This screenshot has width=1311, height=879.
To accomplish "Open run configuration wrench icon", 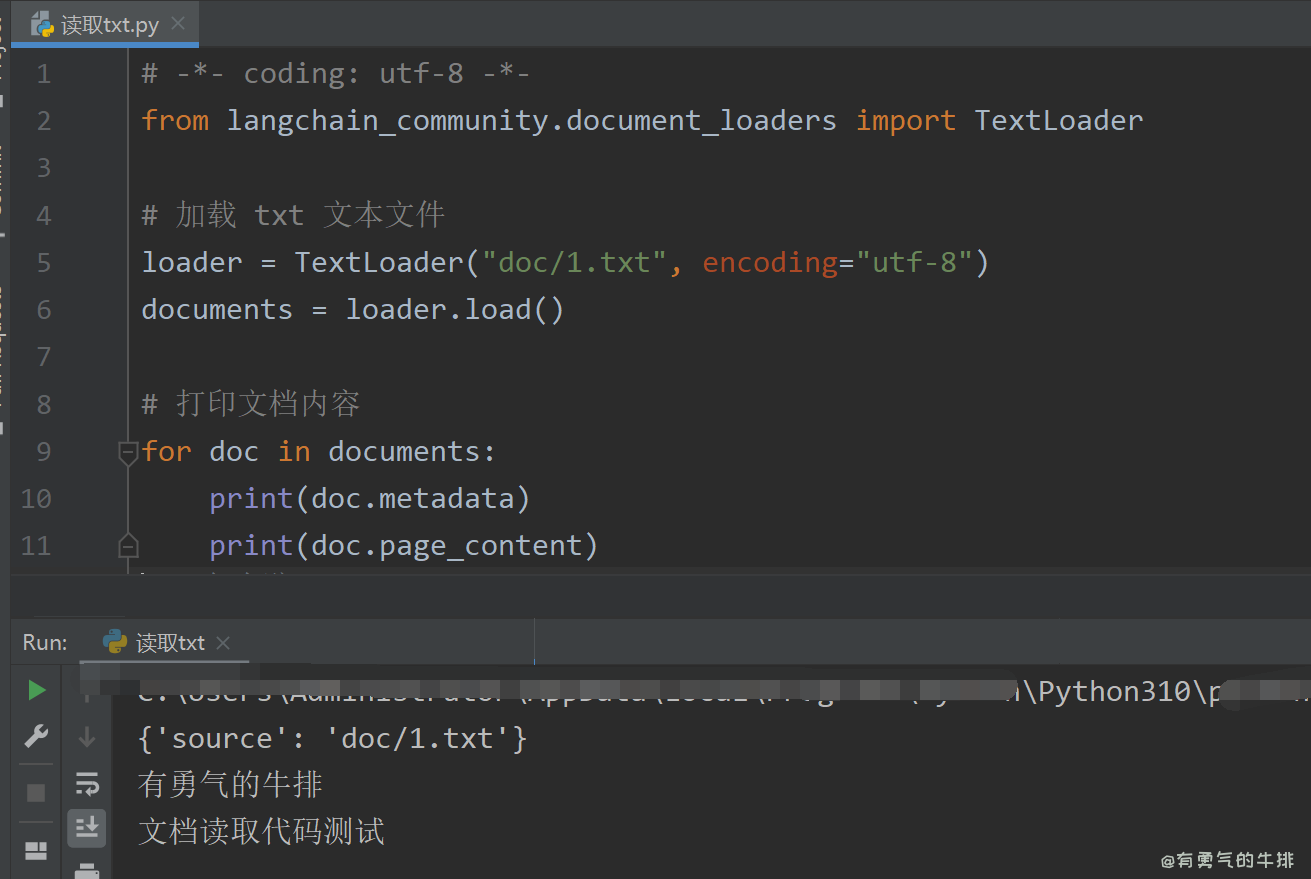I will click(36, 738).
